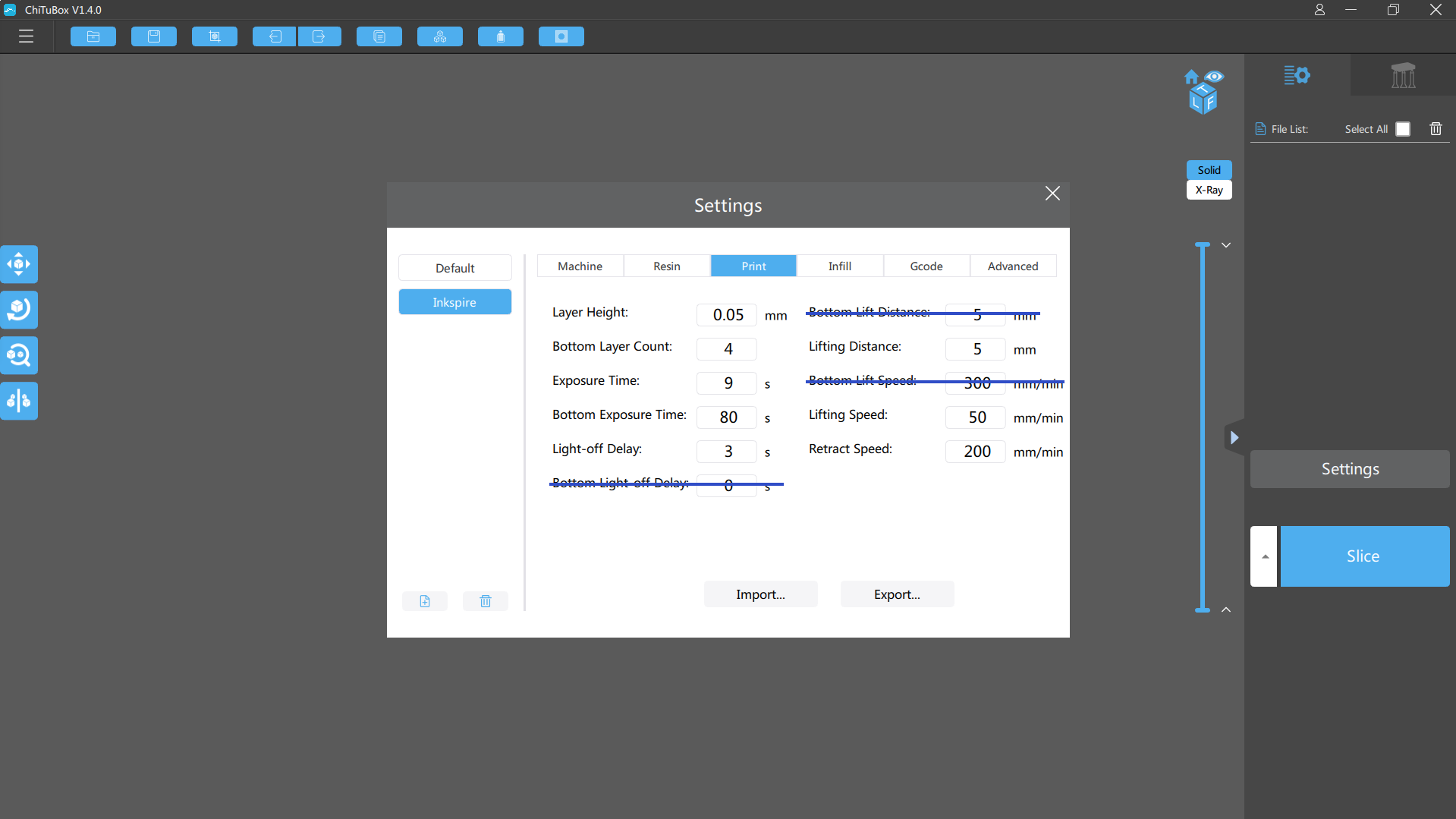Toggle the Select All checkbox
Viewport: 1456px width, 819px height.
click(1403, 129)
